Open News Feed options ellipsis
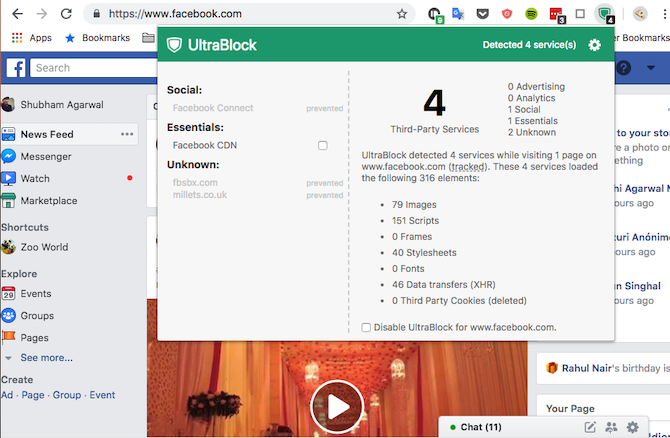 click(127, 134)
